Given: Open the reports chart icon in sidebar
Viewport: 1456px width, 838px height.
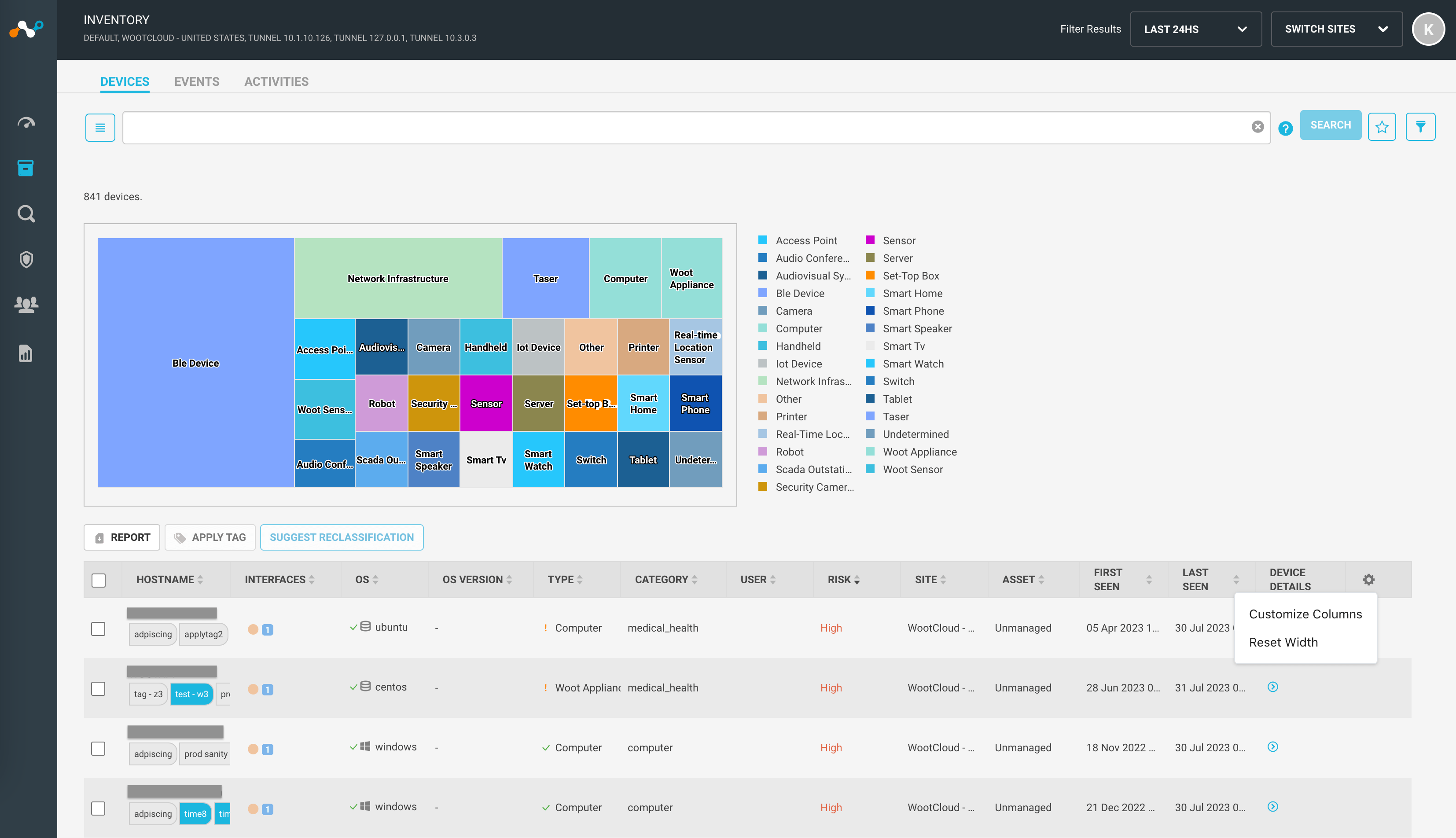Looking at the screenshot, I should 26,354.
